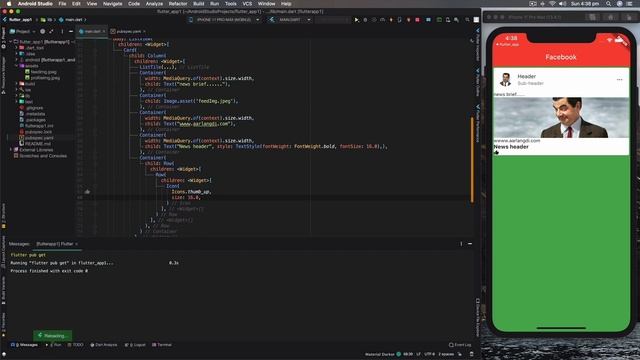Hide the Project panel with minus icon

[x=71, y=31]
